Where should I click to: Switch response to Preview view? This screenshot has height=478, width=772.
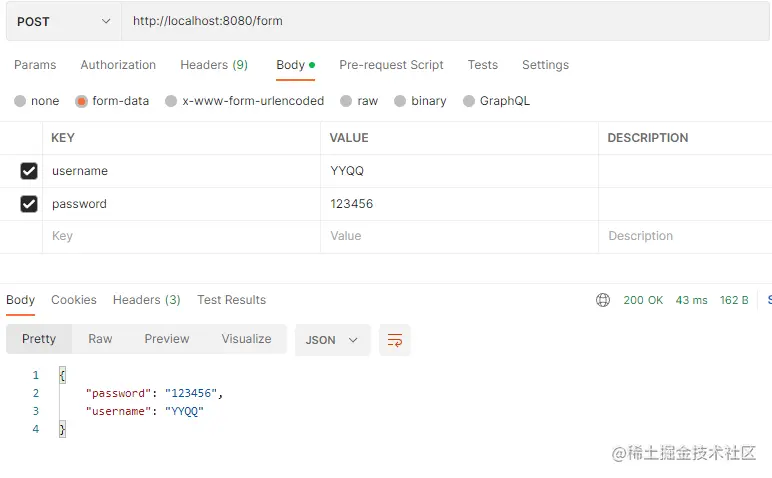coord(167,339)
